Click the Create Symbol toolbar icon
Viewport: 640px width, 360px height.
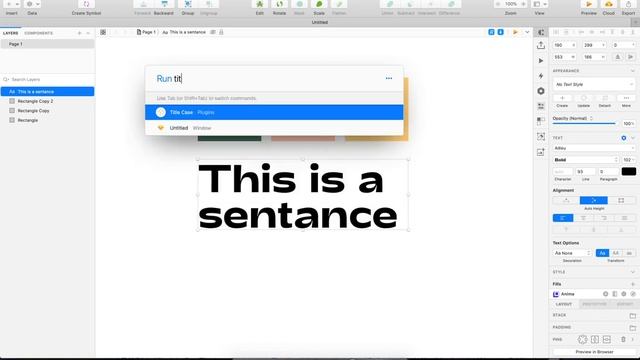point(86,4)
